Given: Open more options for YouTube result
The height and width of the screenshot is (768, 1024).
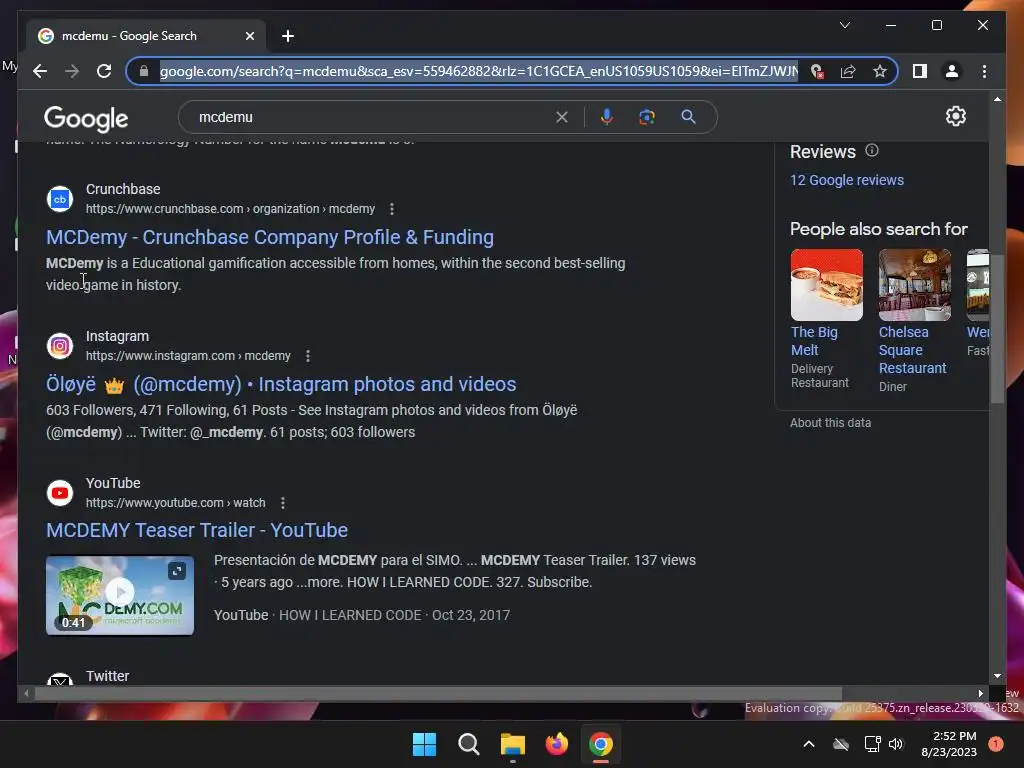Looking at the screenshot, I should 283,503.
